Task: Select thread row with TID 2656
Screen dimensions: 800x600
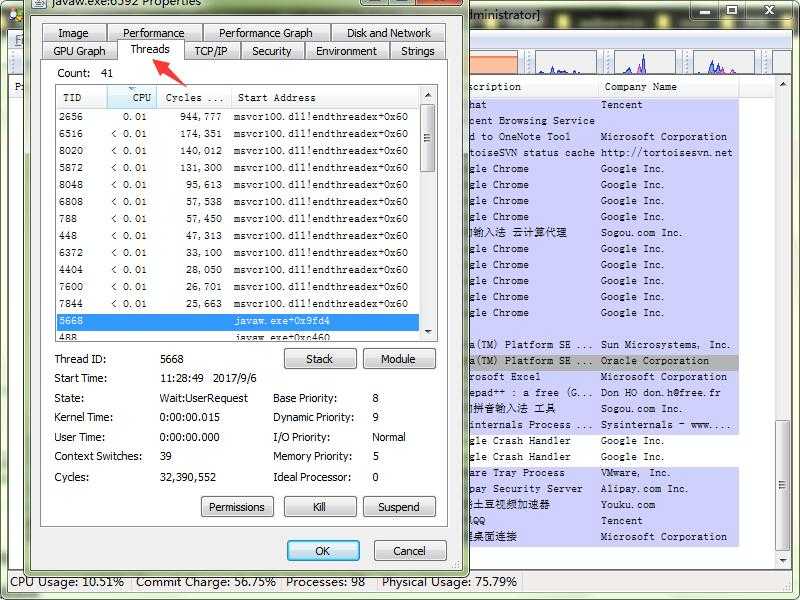Action: point(237,117)
